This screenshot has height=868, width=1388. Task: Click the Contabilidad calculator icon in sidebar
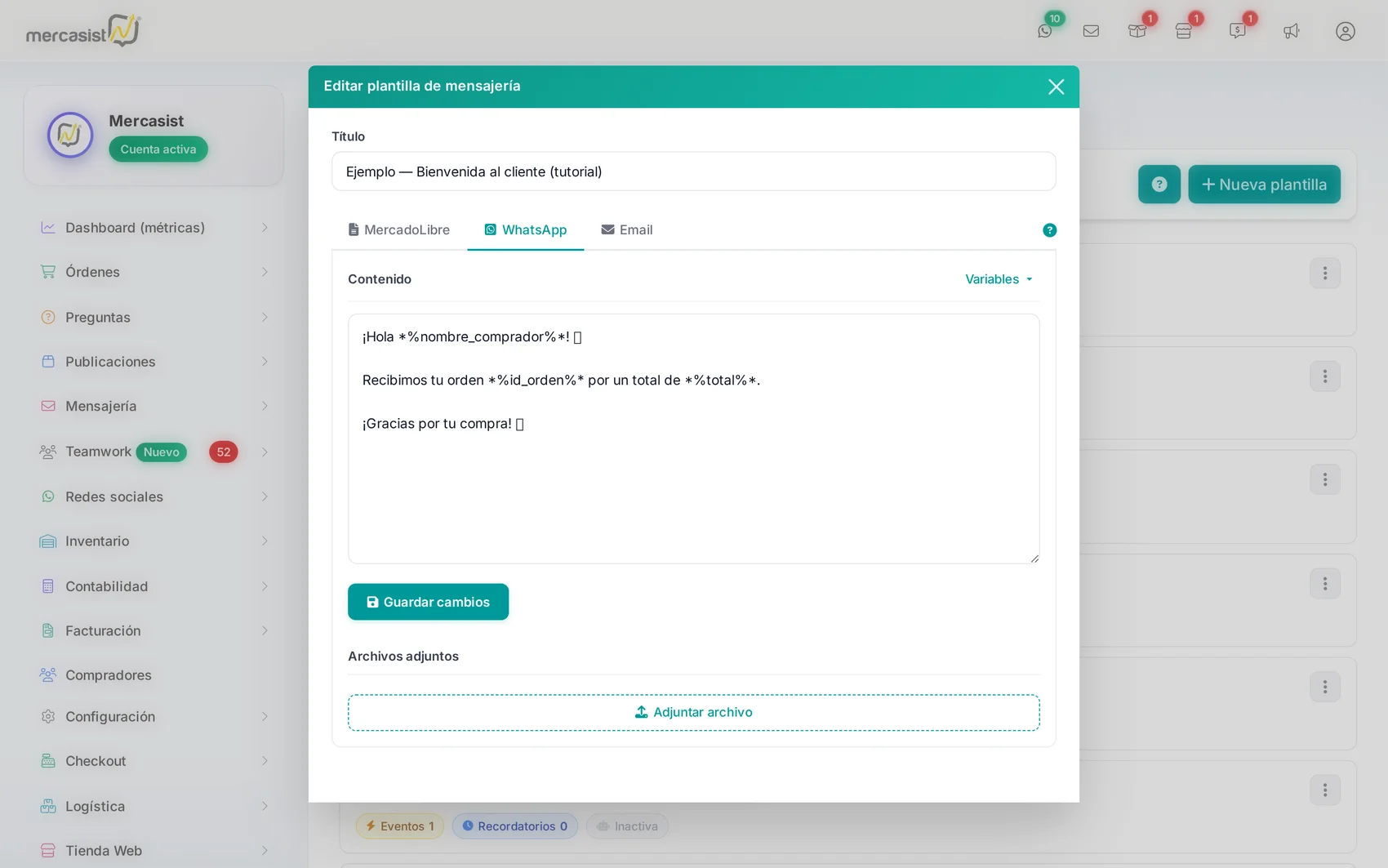(x=48, y=586)
